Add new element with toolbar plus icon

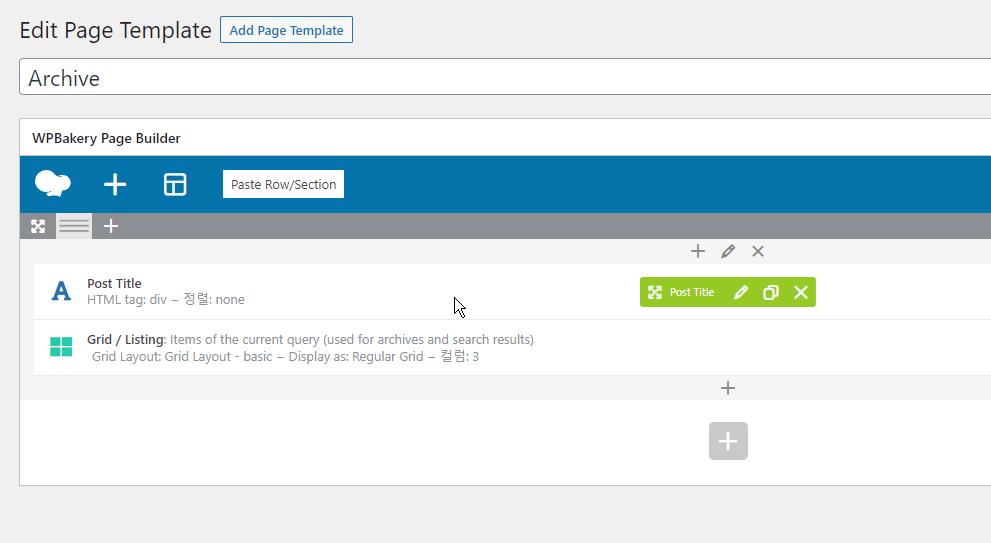pyautogui.click(x=114, y=185)
